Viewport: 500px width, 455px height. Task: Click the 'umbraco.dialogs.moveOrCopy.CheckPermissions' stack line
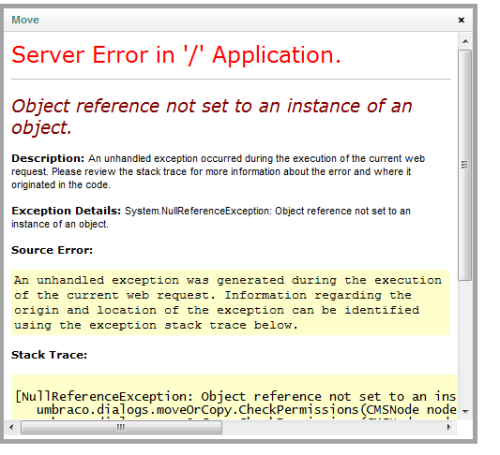tap(246, 410)
